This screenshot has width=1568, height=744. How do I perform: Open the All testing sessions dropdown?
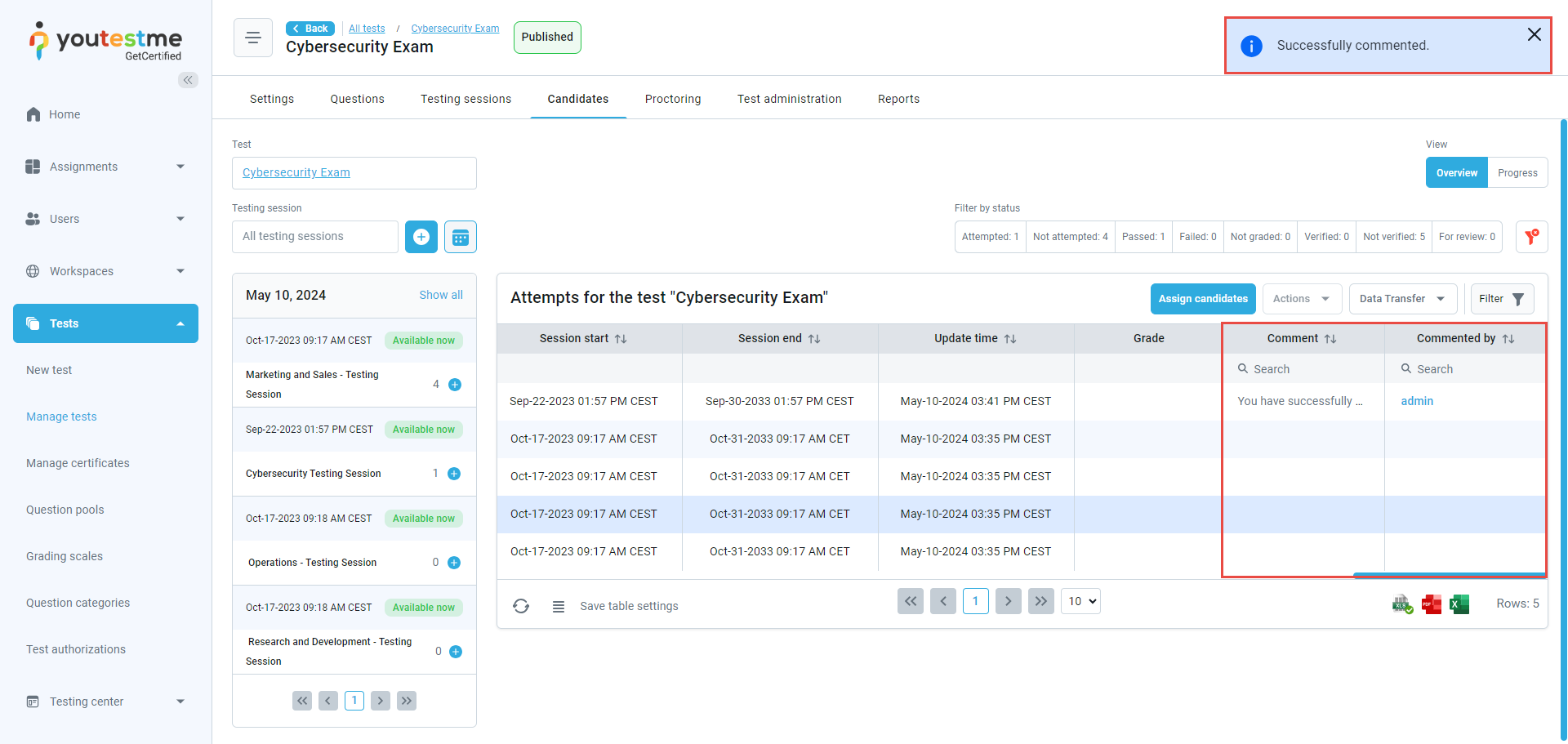315,237
